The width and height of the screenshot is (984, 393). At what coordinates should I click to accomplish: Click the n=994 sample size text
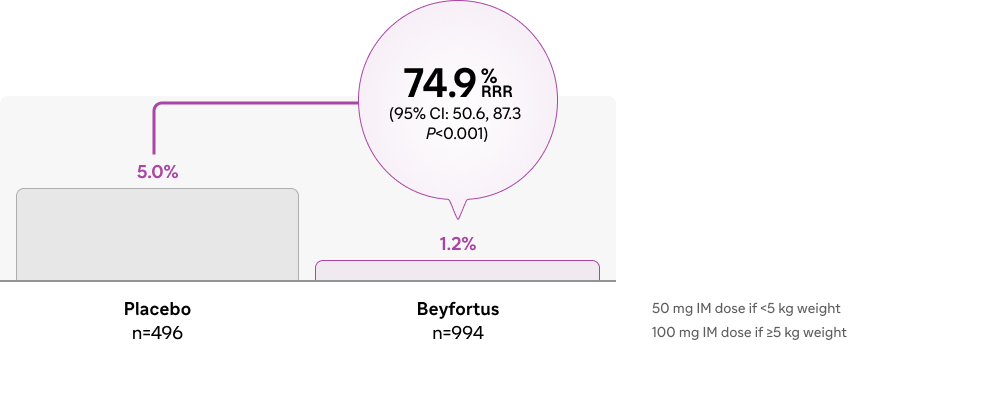coord(458,333)
